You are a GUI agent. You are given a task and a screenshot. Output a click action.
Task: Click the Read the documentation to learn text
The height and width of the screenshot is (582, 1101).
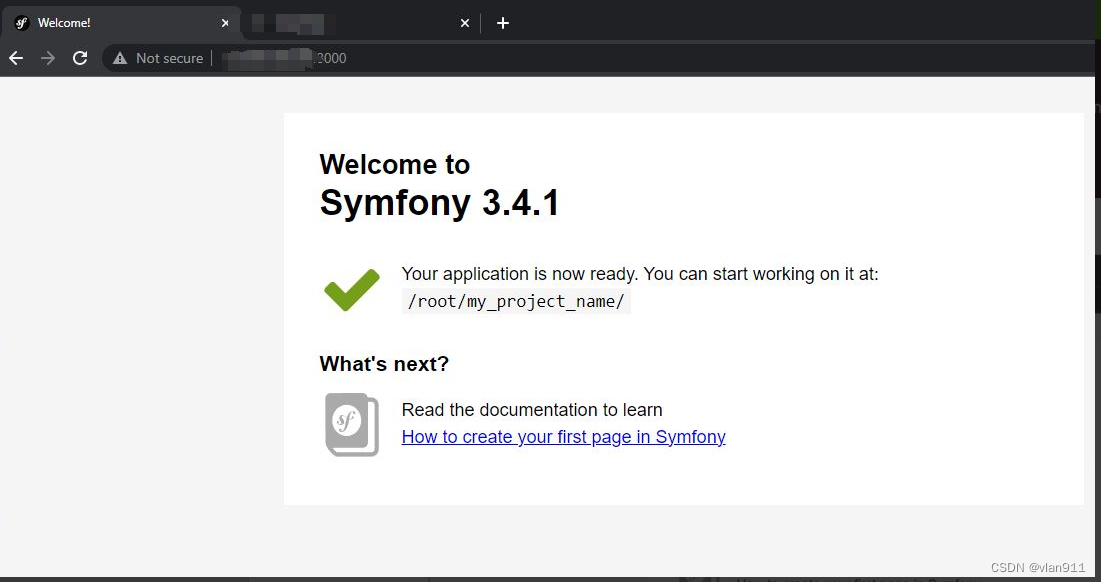(532, 410)
